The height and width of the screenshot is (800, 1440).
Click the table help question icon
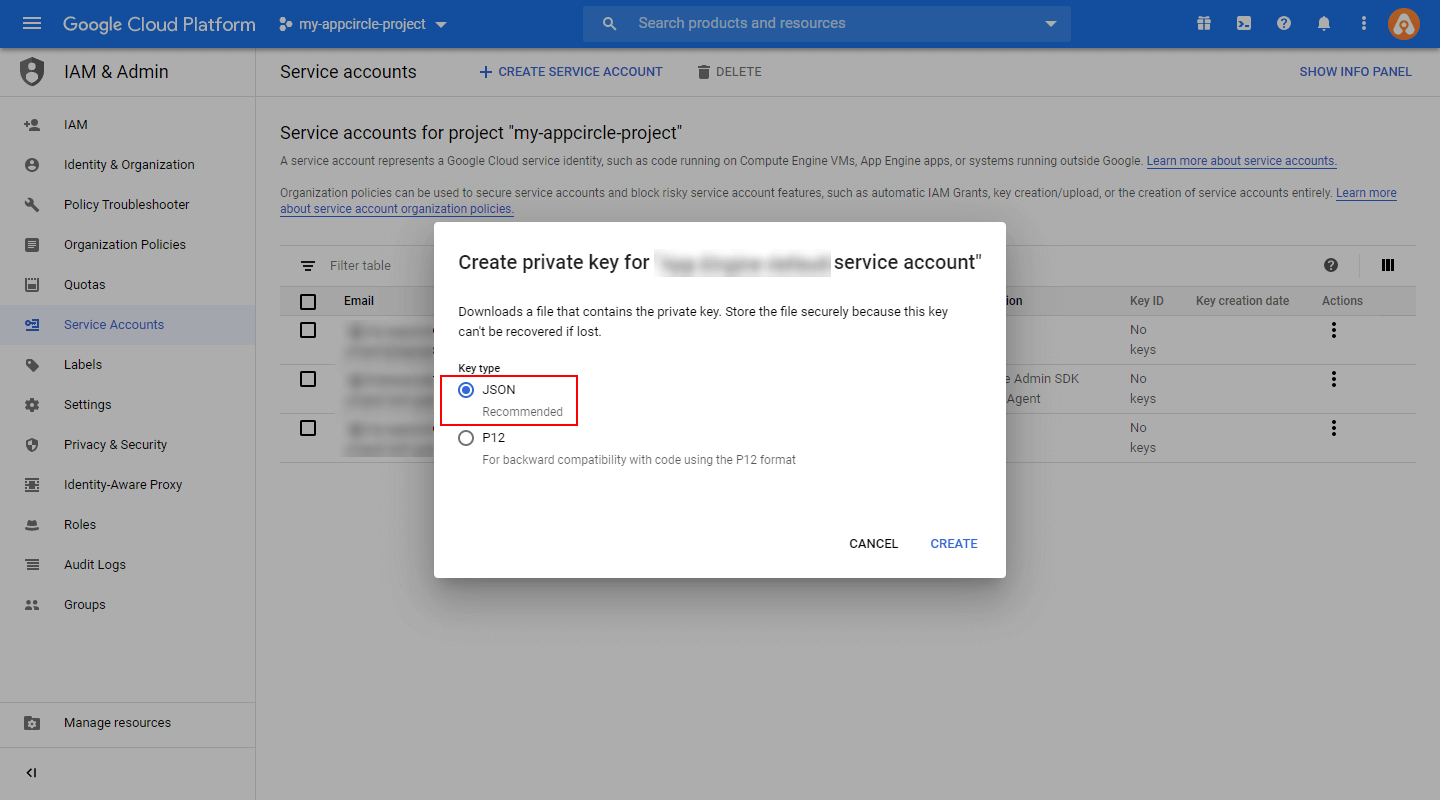pyautogui.click(x=1331, y=265)
